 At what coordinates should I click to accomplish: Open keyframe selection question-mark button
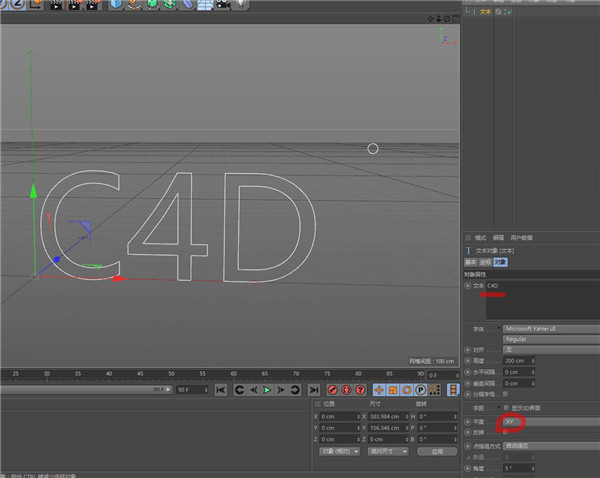[x=360, y=390]
